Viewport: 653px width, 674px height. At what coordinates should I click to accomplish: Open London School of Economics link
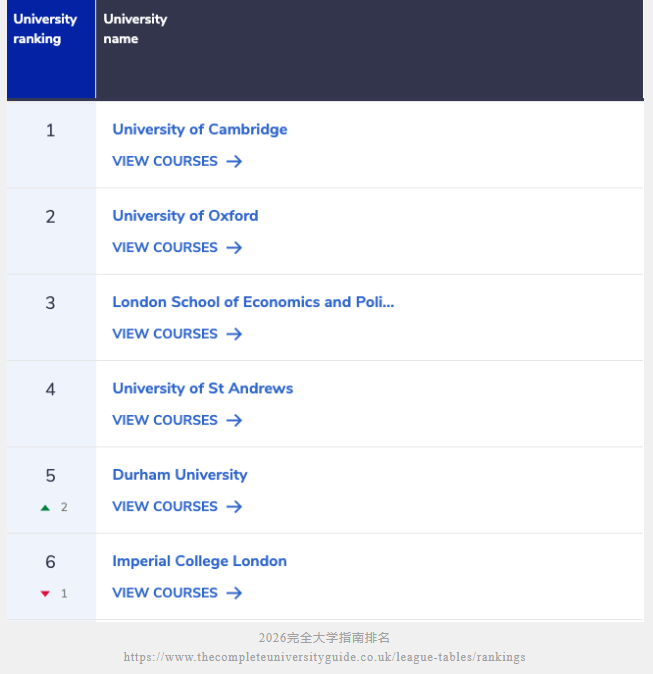pos(253,302)
